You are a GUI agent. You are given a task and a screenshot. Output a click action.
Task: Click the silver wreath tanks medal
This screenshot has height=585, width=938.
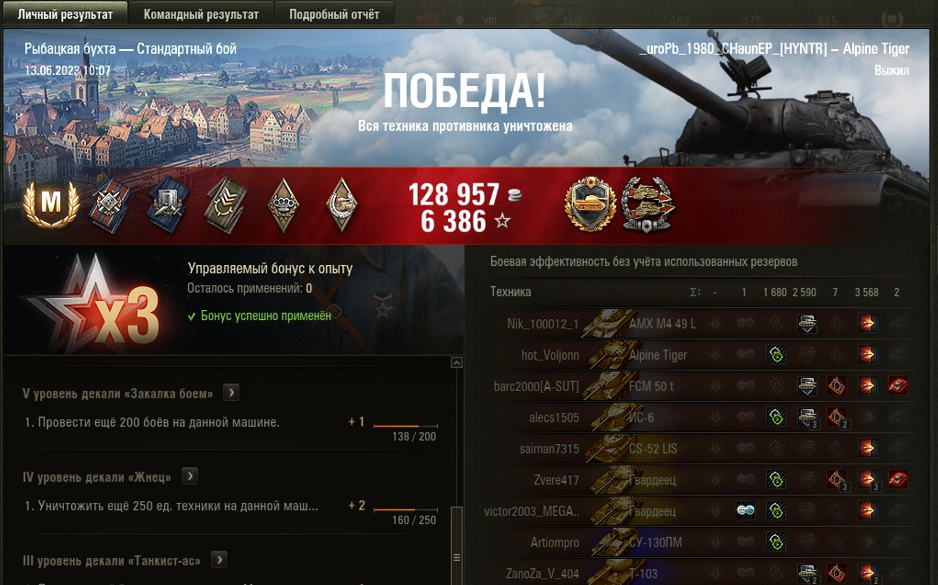coord(647,204)
